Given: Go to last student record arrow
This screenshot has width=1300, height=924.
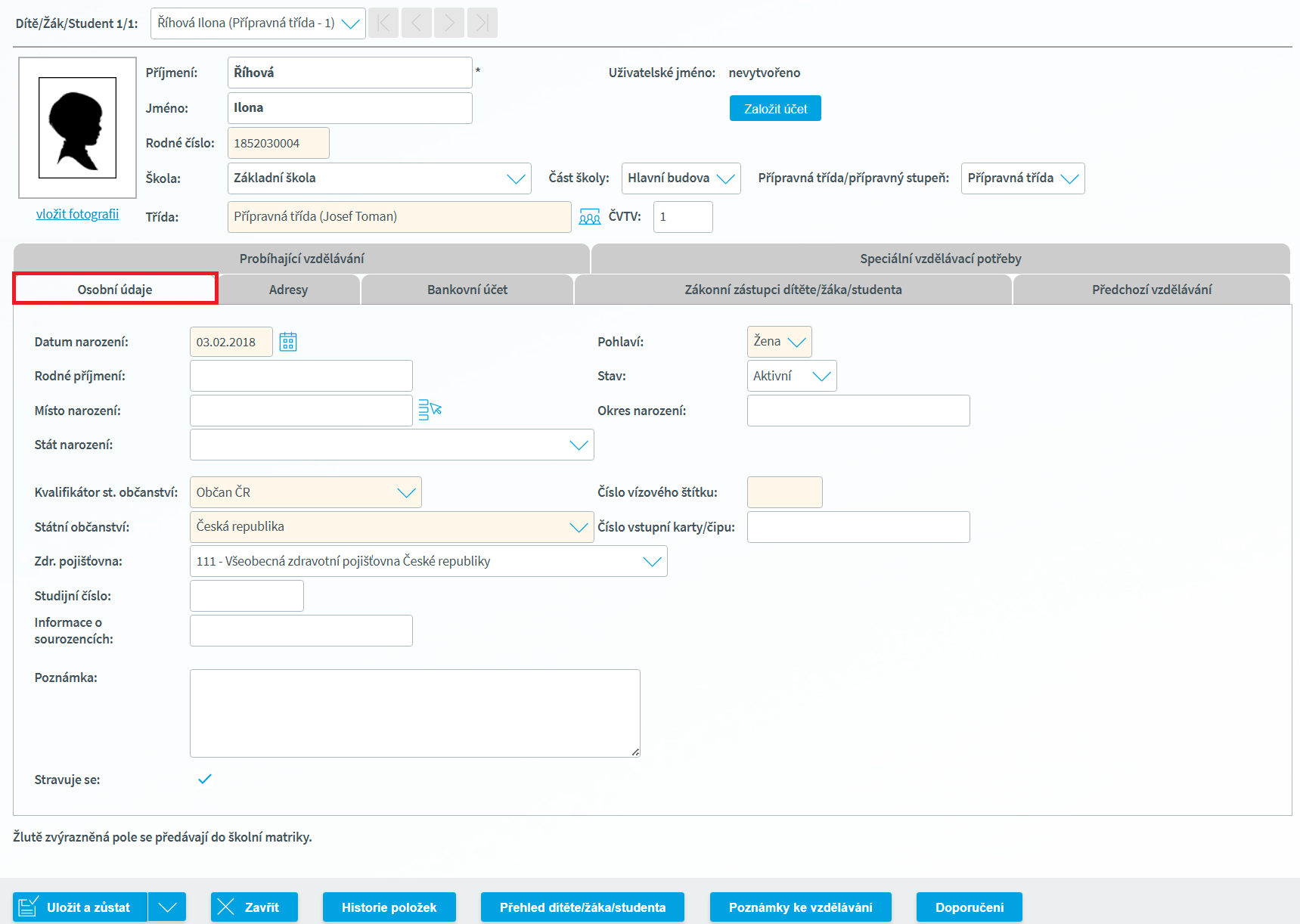Looking at the screenshot, I should click(482, 23).
